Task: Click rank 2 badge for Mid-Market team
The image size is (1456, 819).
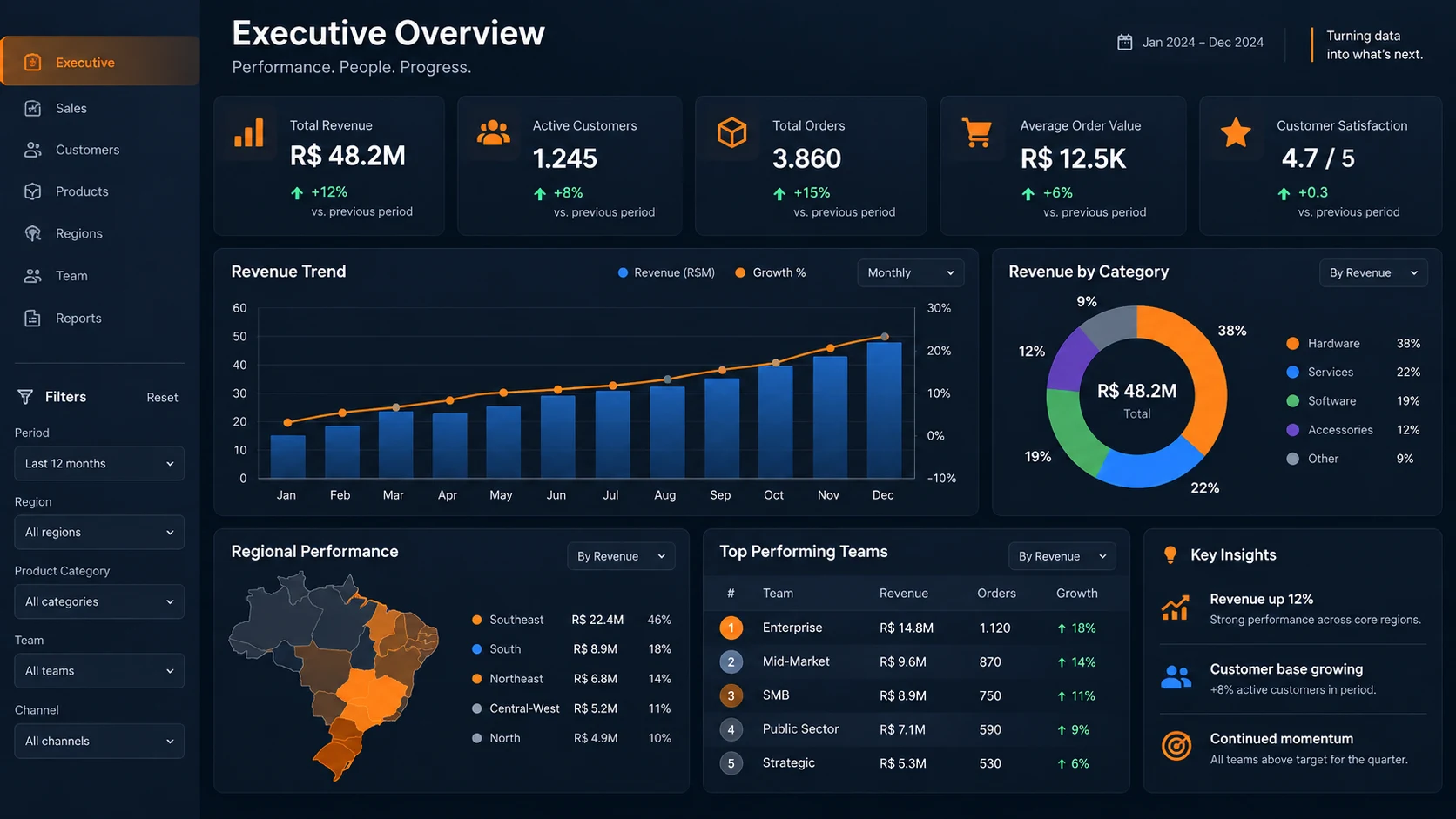Action: click(731, 661)
